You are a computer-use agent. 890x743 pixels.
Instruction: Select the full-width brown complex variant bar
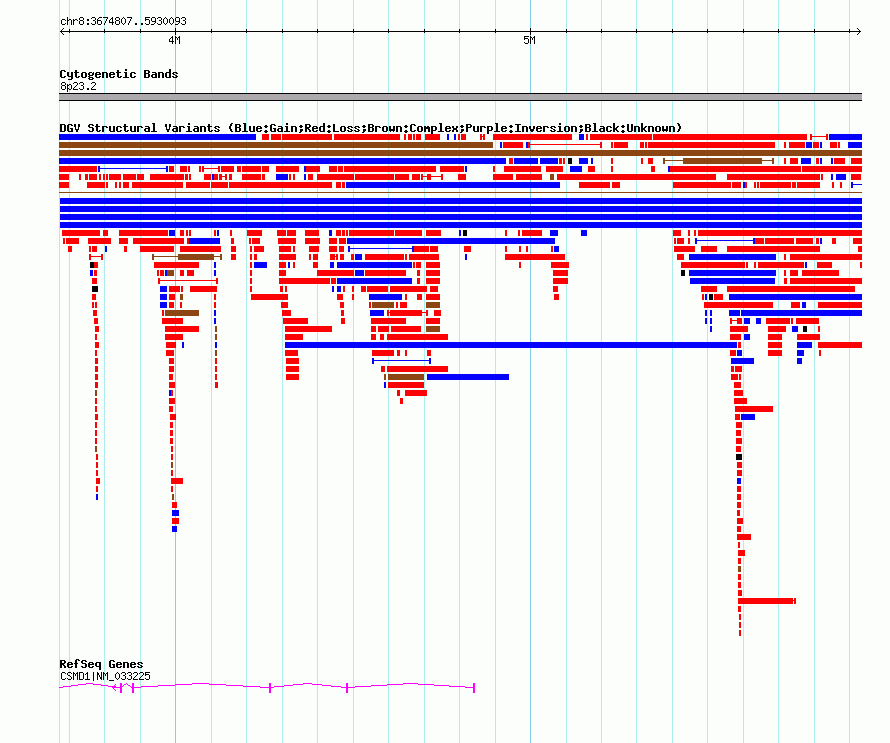[x=460, y=153]
